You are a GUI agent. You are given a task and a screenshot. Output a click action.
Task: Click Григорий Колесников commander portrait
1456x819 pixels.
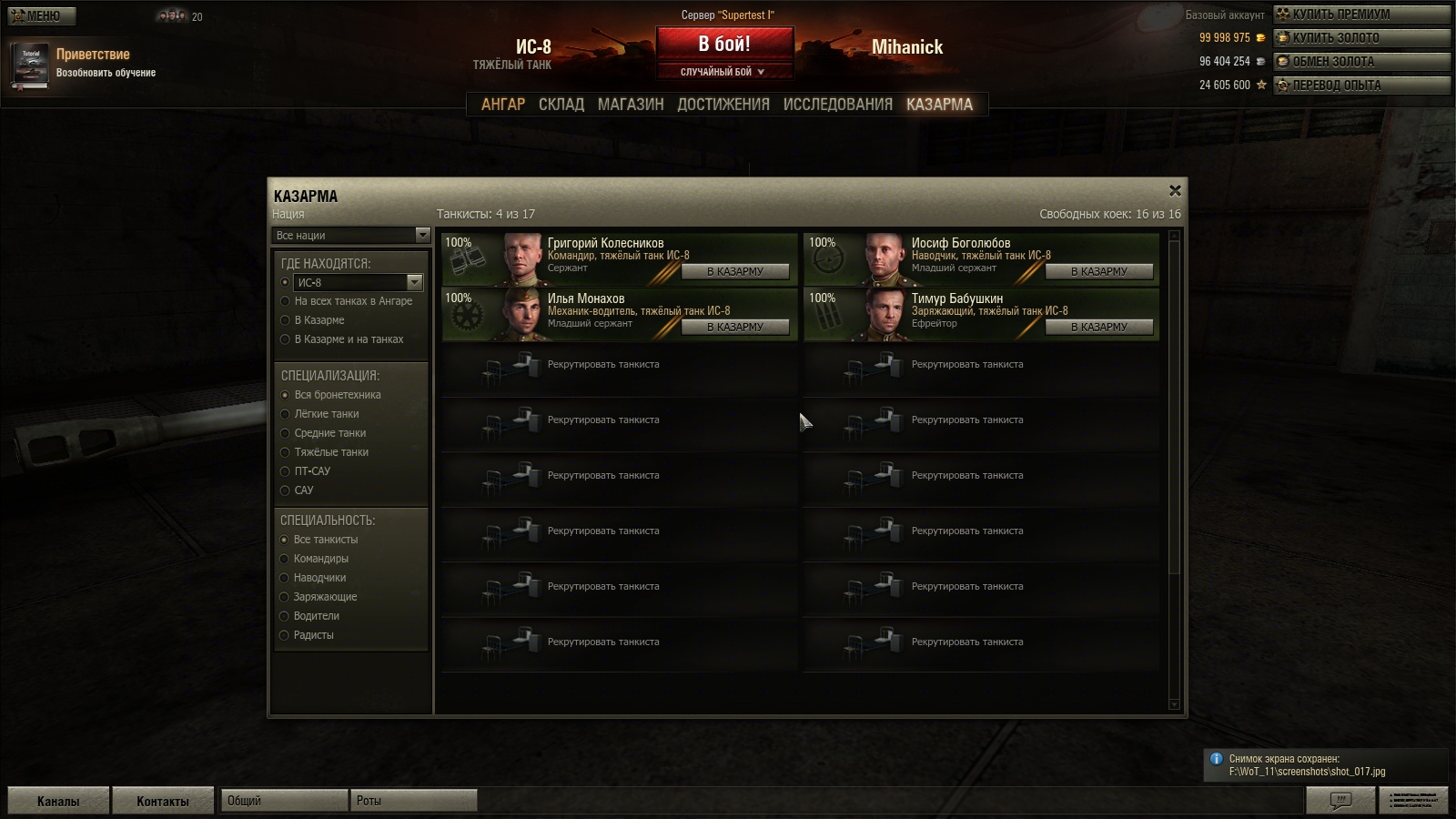click(x=522, y=260)
